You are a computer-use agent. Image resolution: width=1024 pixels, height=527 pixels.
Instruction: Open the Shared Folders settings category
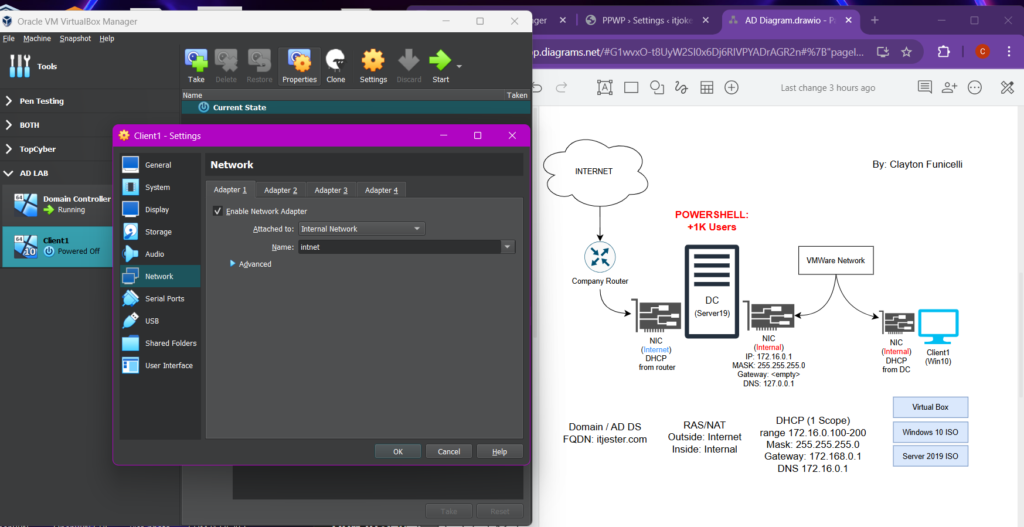point(159,343)
